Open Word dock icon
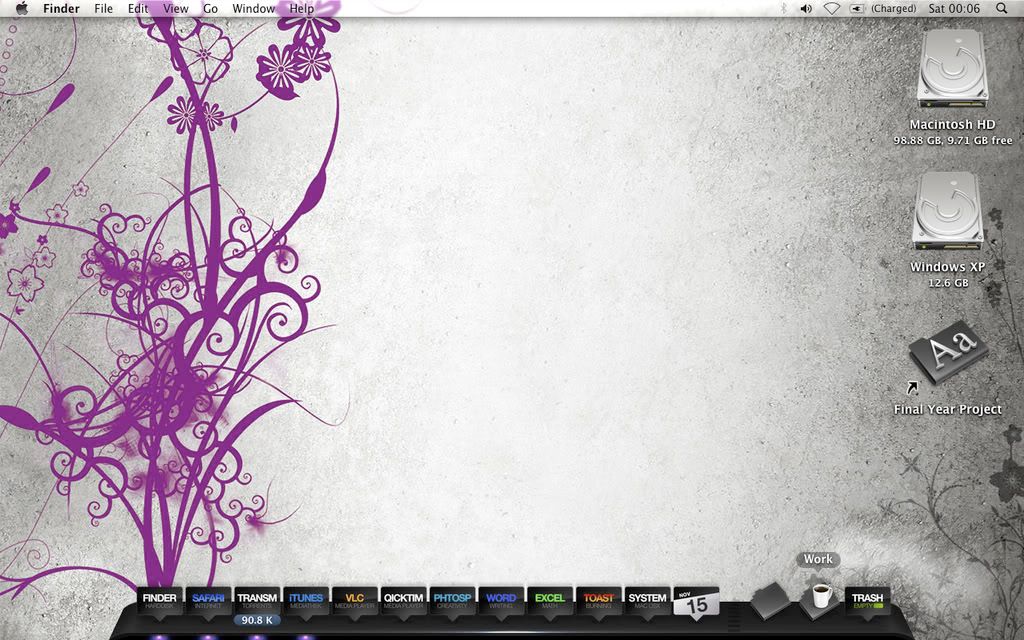This screenshot has height=640, width=1024. 501,601
